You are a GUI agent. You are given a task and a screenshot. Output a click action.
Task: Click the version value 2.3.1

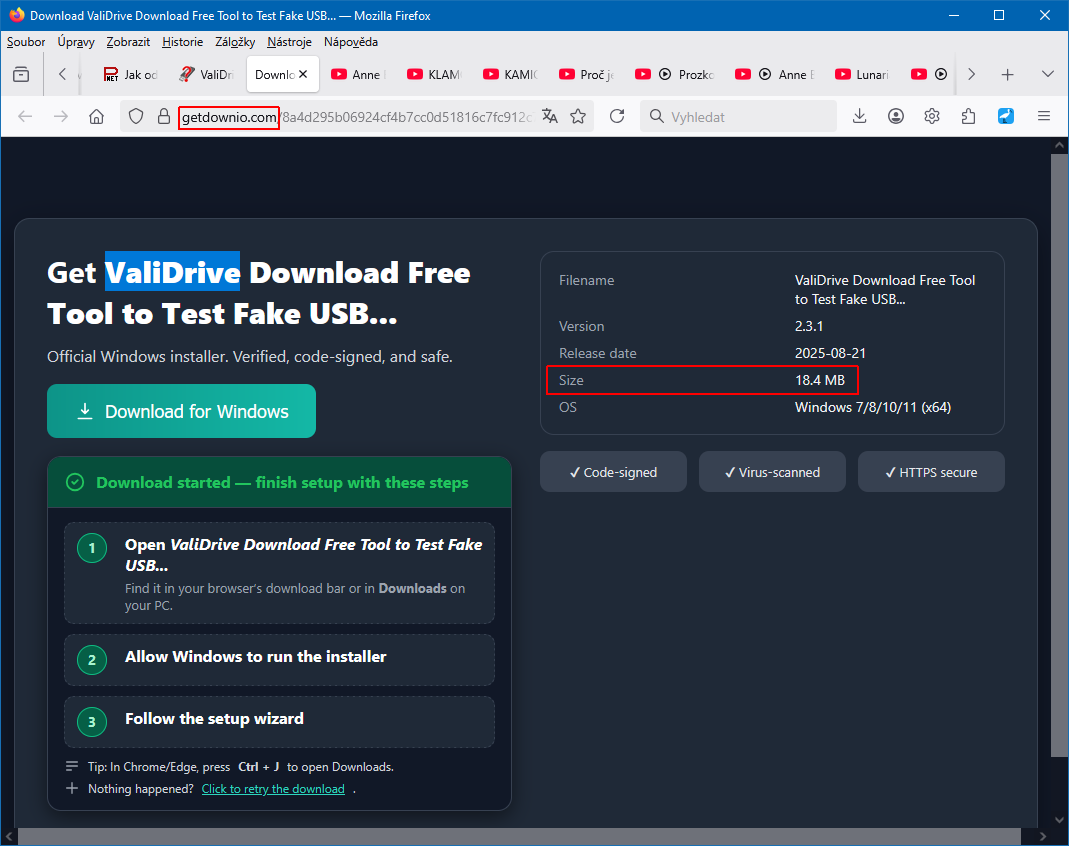[x=809, y=326]
